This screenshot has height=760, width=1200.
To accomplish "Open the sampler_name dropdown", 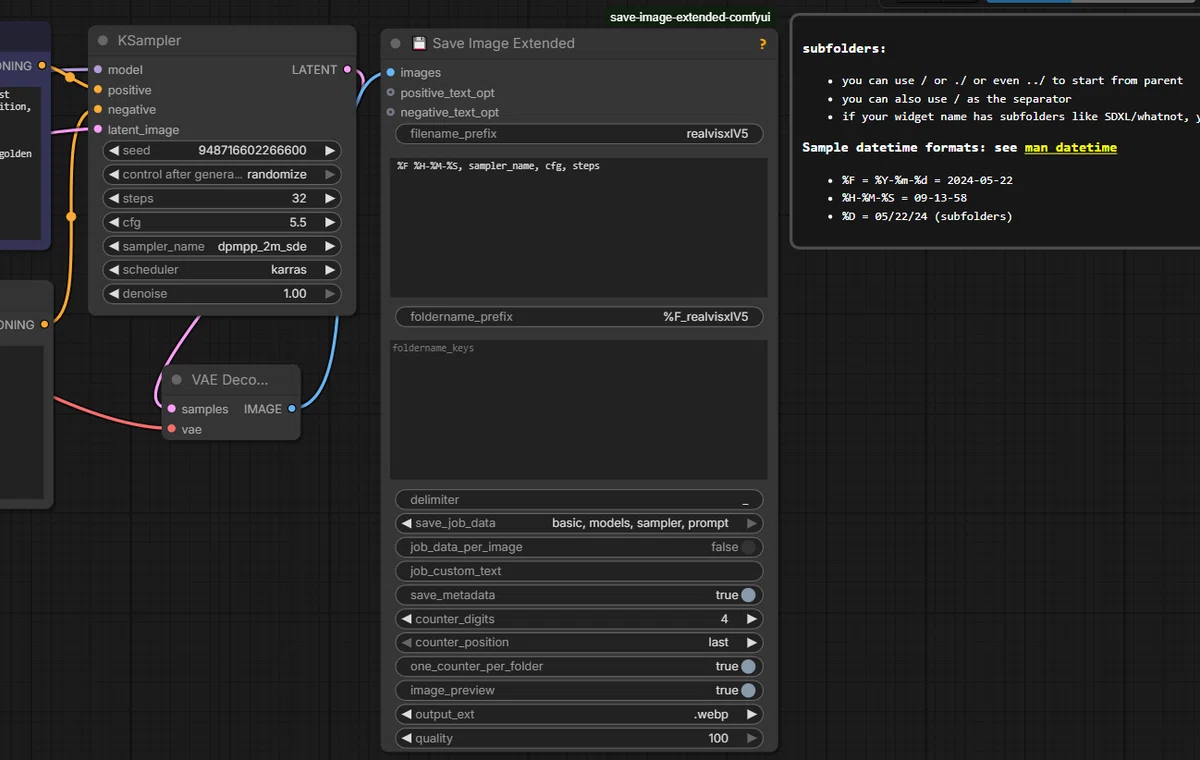I will pos(222,246).
